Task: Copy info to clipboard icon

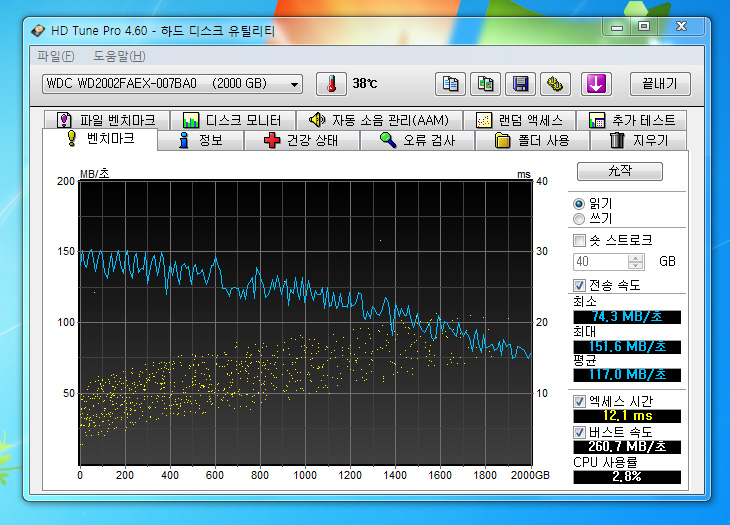Action: click(450, 84)
